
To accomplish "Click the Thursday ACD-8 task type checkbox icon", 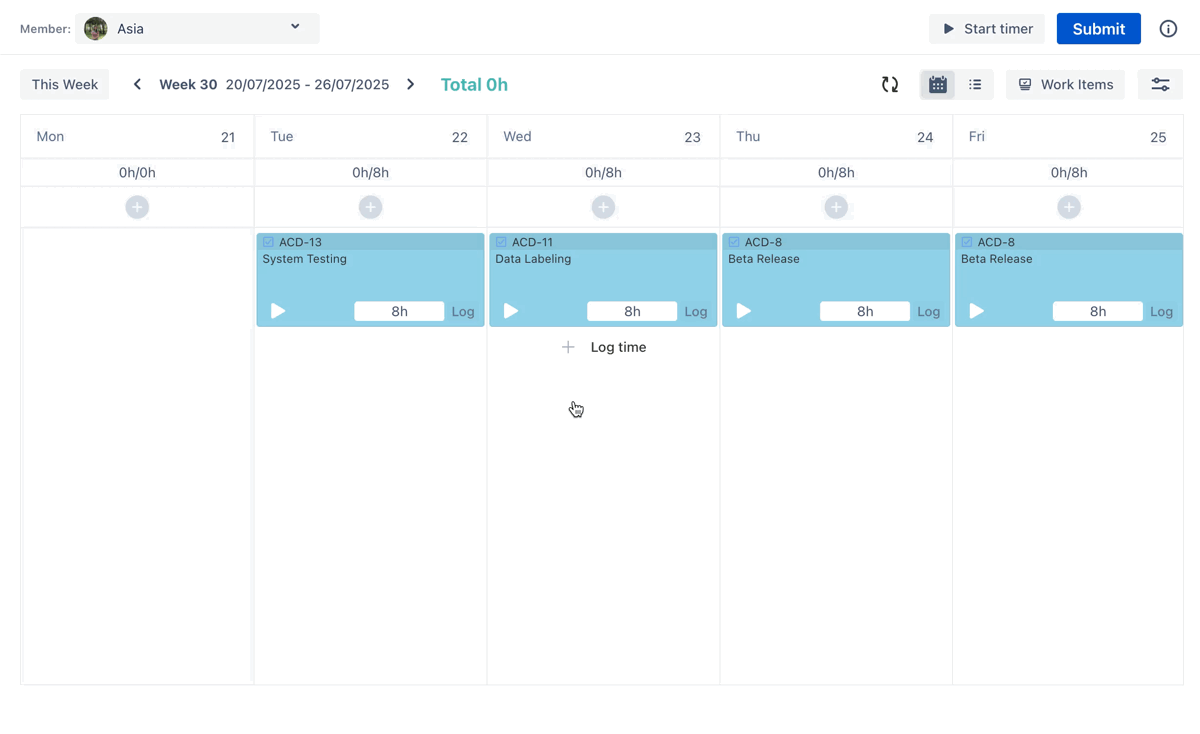I will (x=734, y=242).
